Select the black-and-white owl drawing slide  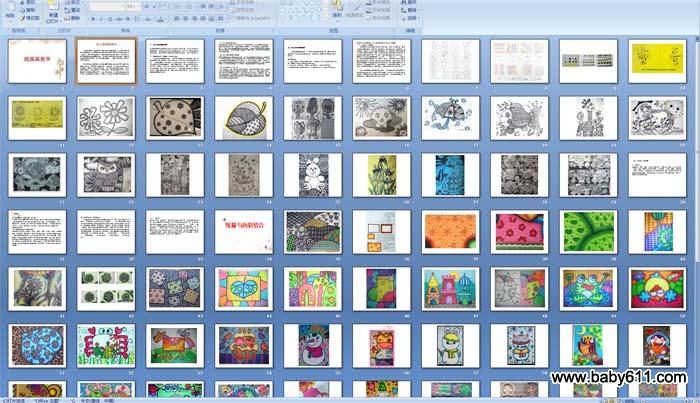[106, 175]
